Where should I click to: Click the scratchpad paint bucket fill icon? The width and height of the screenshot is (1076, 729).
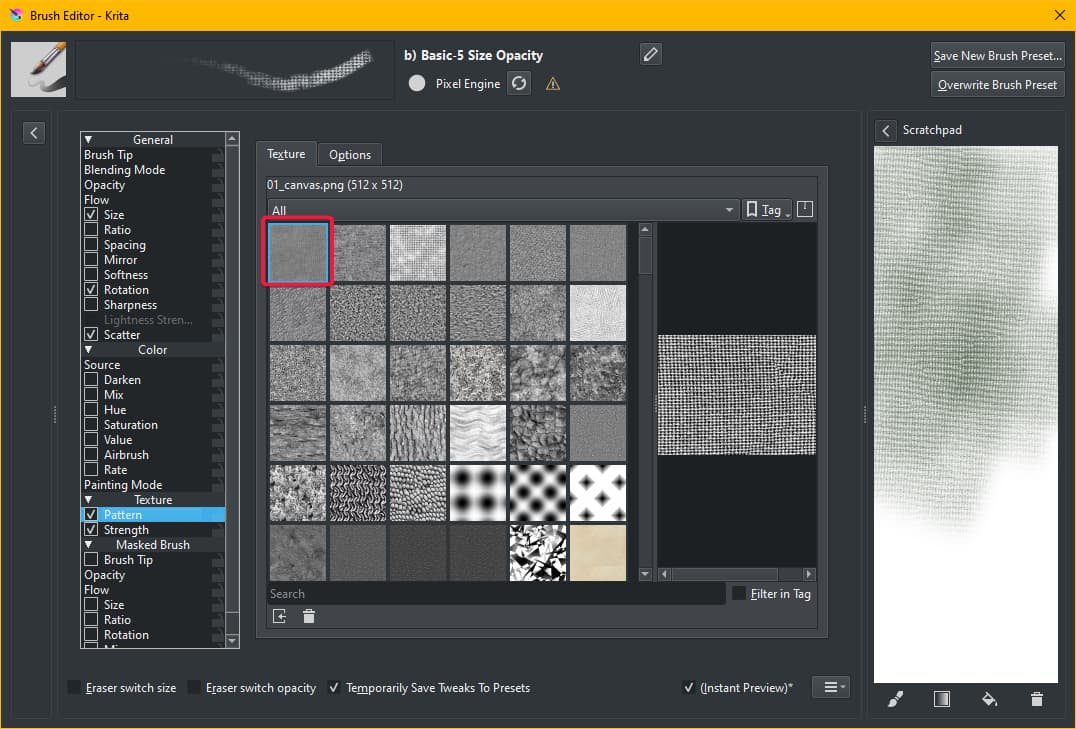point(989,699)
